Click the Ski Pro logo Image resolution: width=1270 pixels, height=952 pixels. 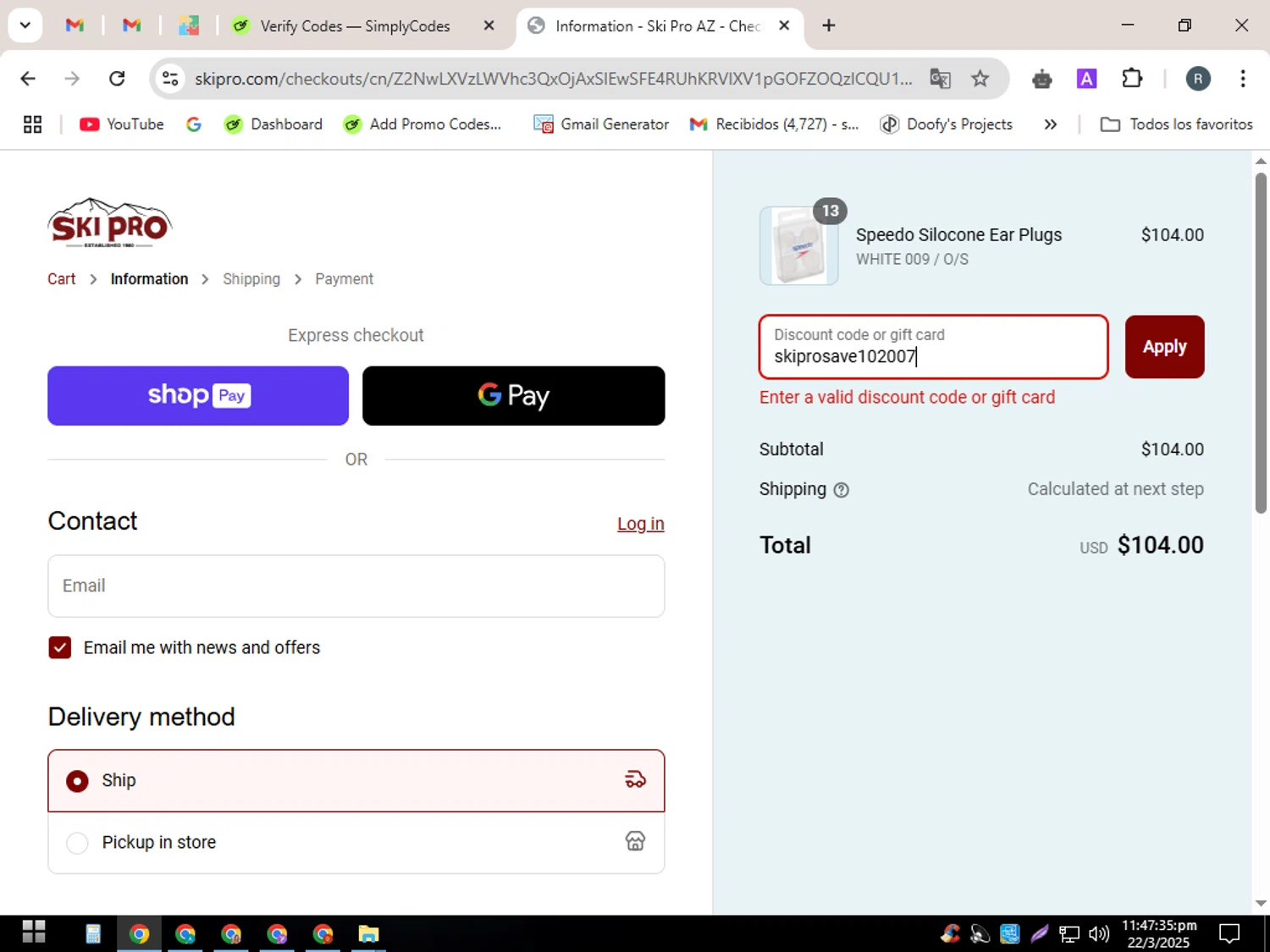point(110,223)
